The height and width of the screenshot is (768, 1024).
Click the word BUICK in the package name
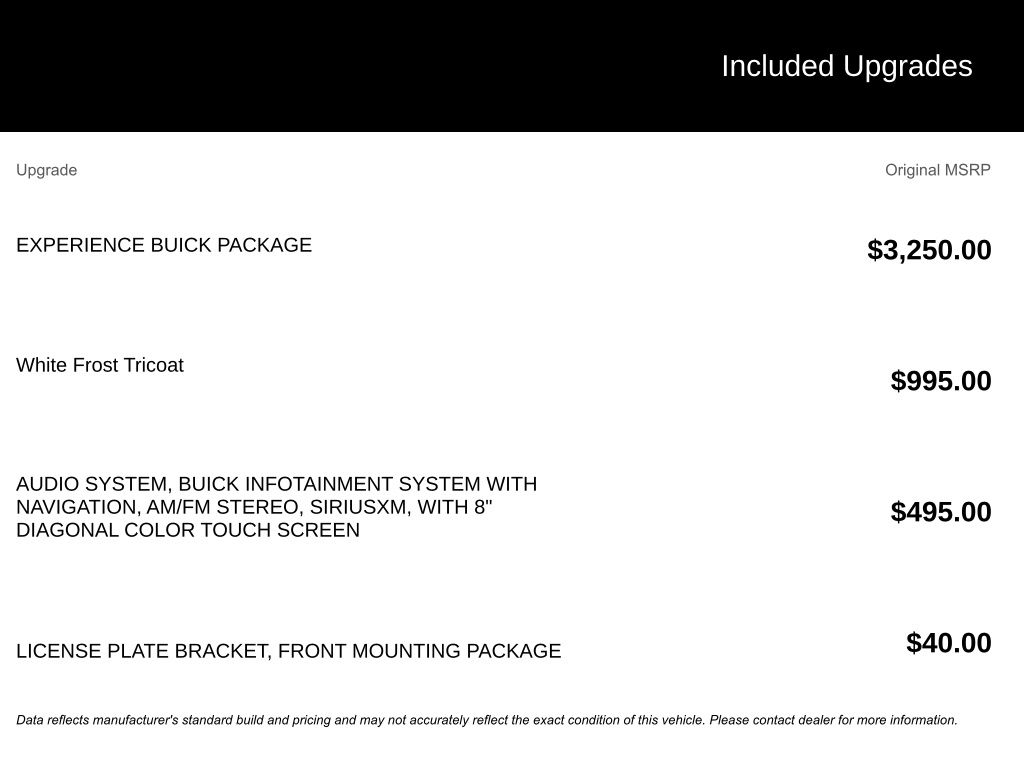click(181, 245)
